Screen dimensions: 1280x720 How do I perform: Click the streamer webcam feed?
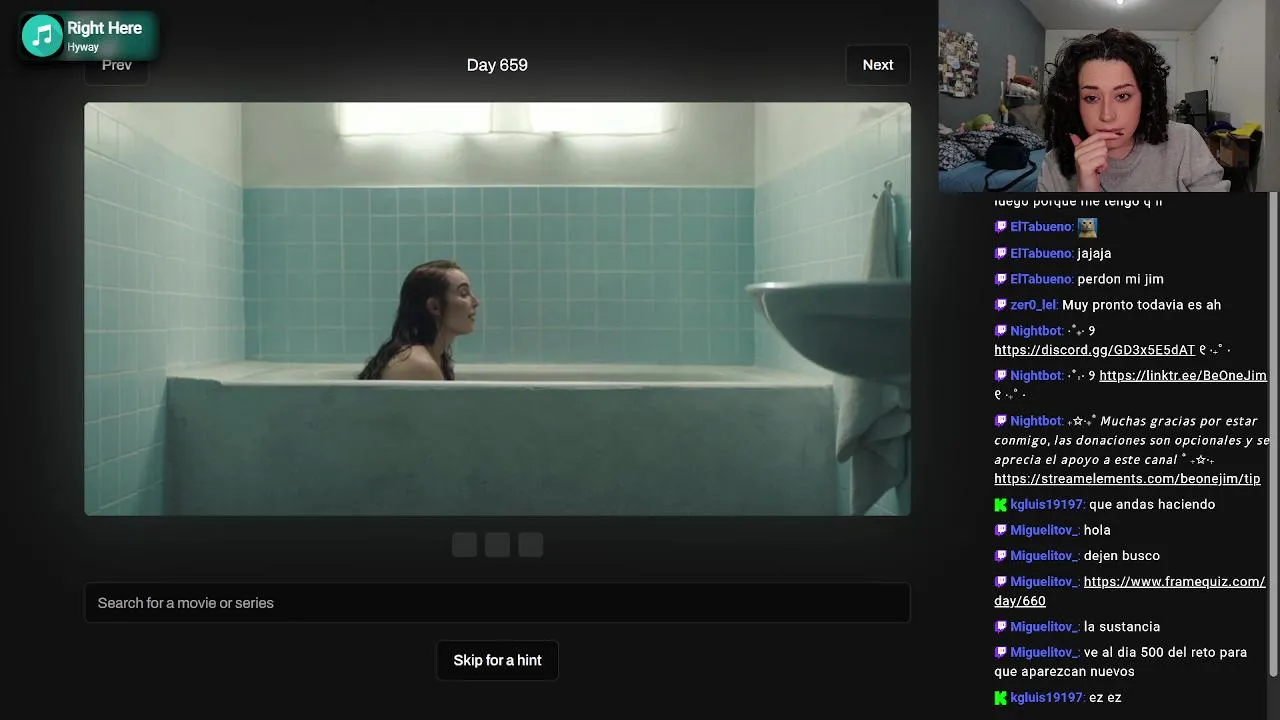pyautogui.click(x=1109, y=96)
